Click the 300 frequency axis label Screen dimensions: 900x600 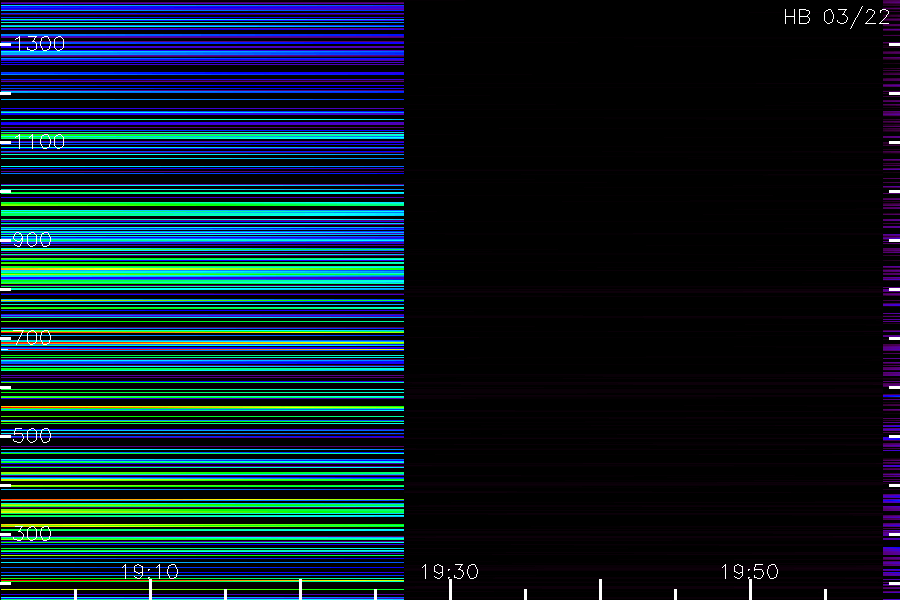[32, 533]
